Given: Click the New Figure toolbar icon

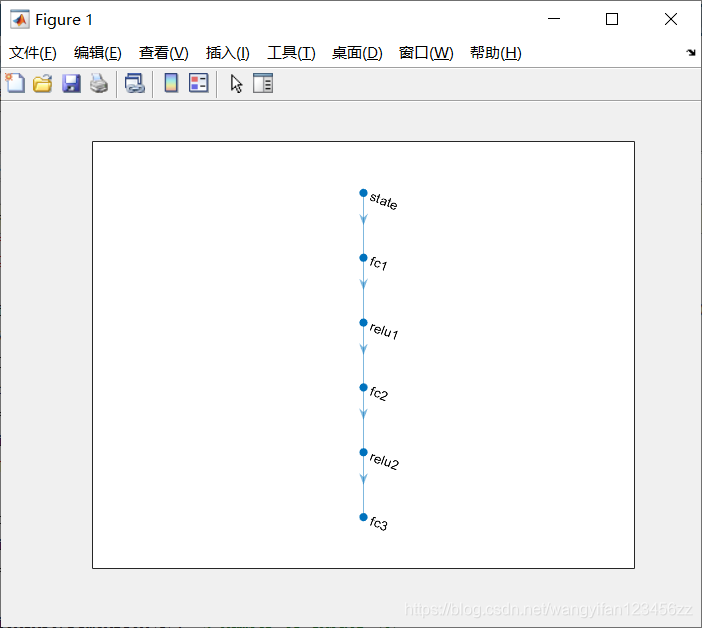Looking at the screenshot, I should (15, 83).
